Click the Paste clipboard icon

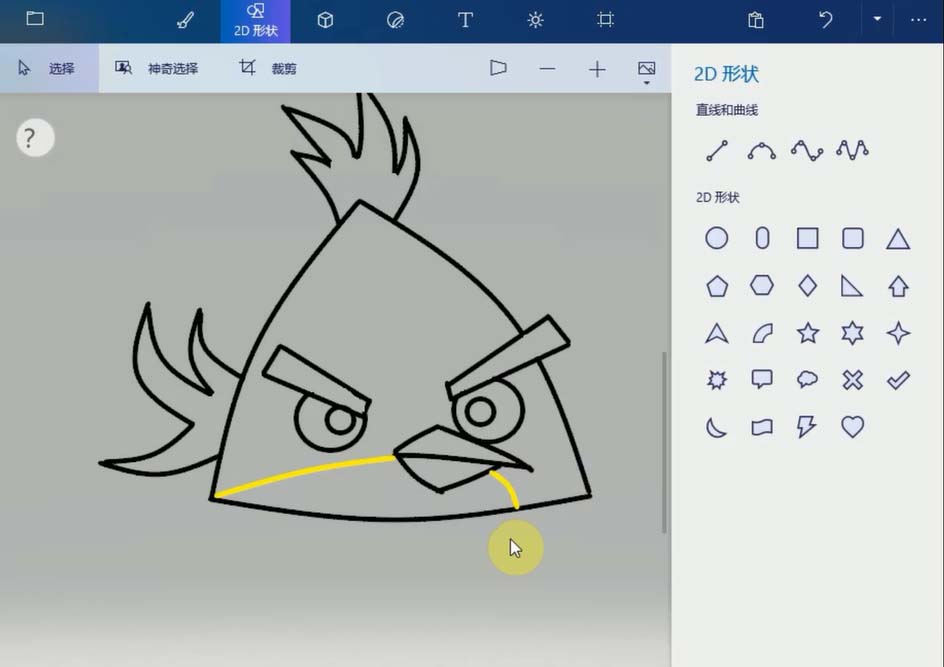tap(756, 20)
